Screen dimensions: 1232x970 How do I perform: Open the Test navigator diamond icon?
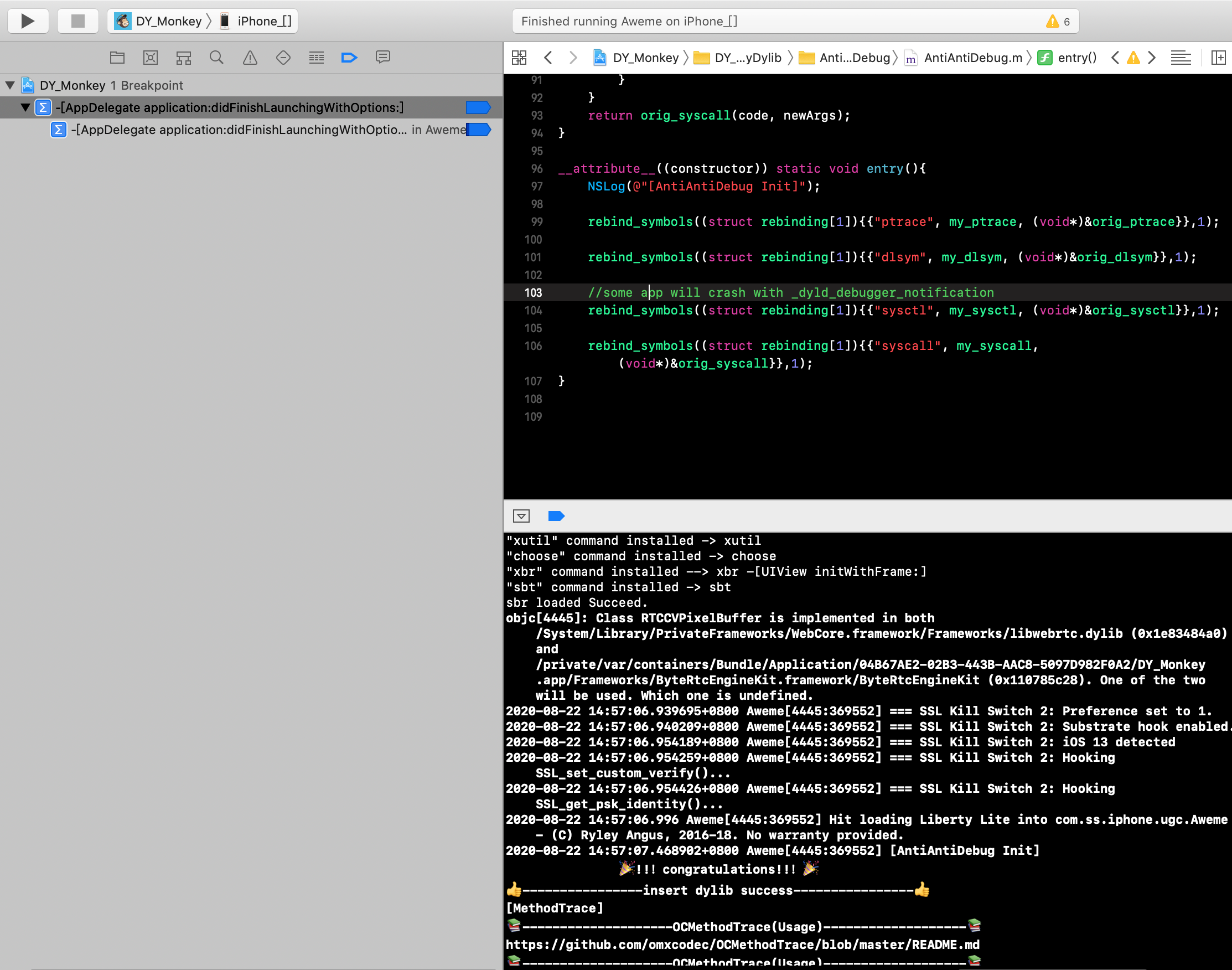point(283,58)
